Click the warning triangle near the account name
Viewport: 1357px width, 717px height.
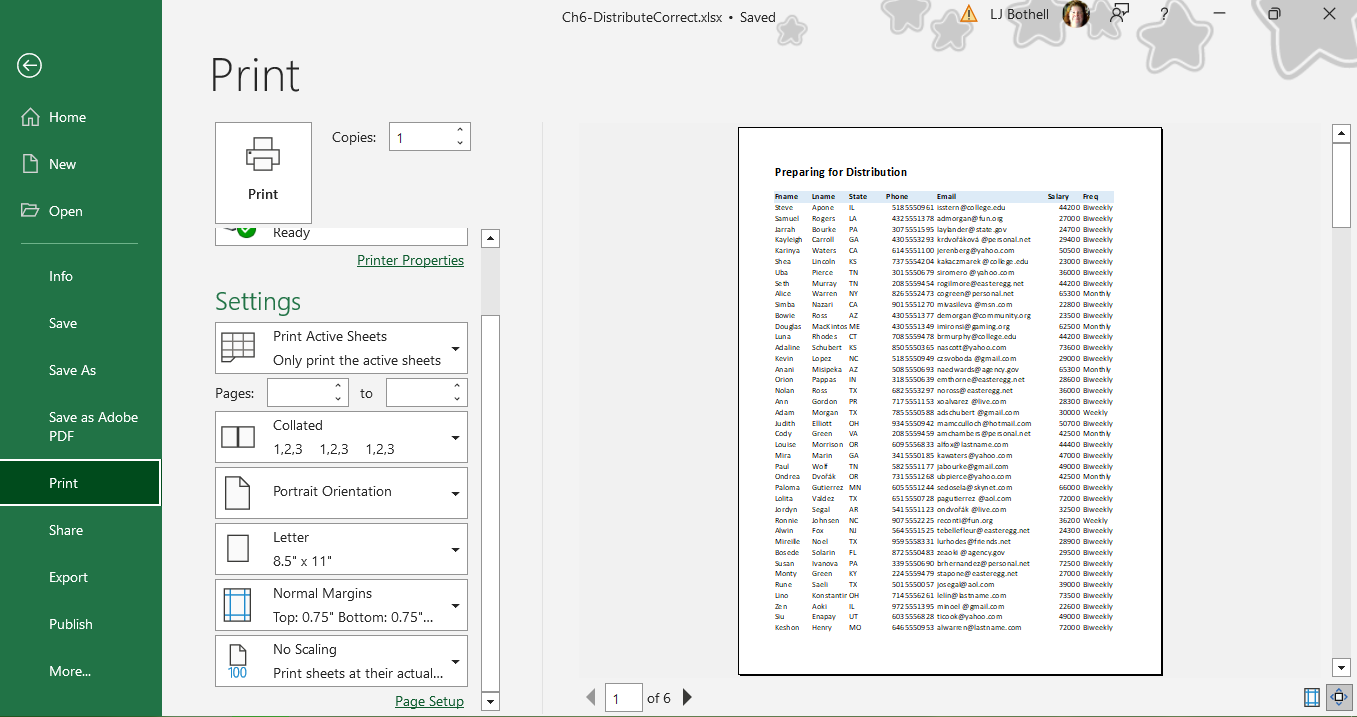point(967,14)
